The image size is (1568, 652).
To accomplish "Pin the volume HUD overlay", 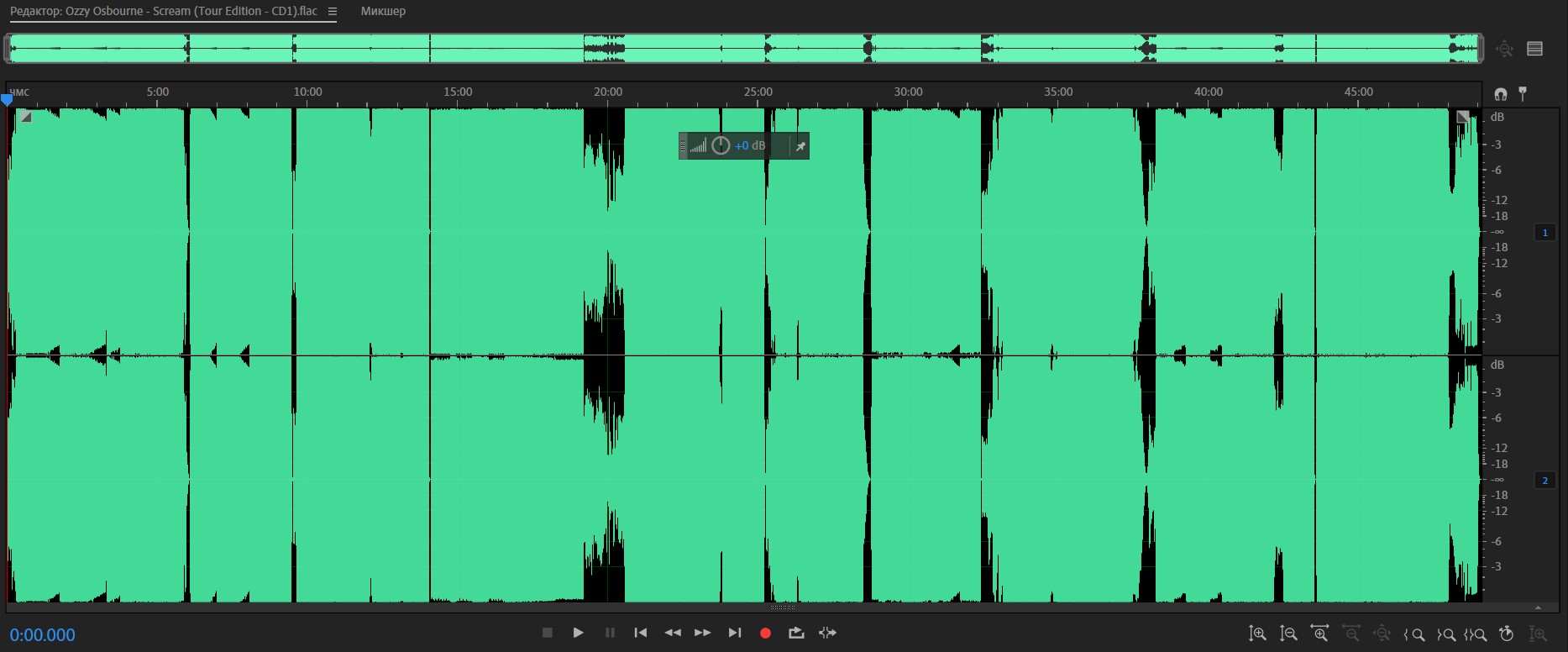I will click(800, 146).
